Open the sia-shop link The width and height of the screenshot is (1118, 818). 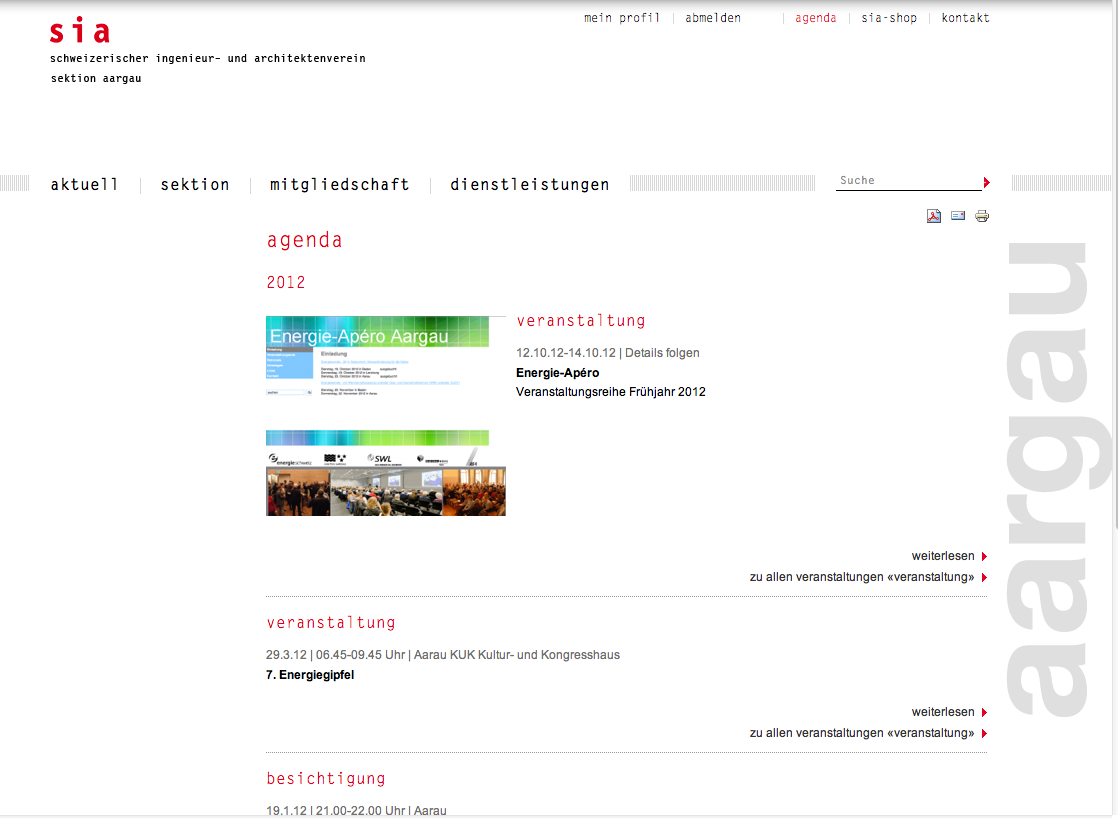[x=889, y=18]
